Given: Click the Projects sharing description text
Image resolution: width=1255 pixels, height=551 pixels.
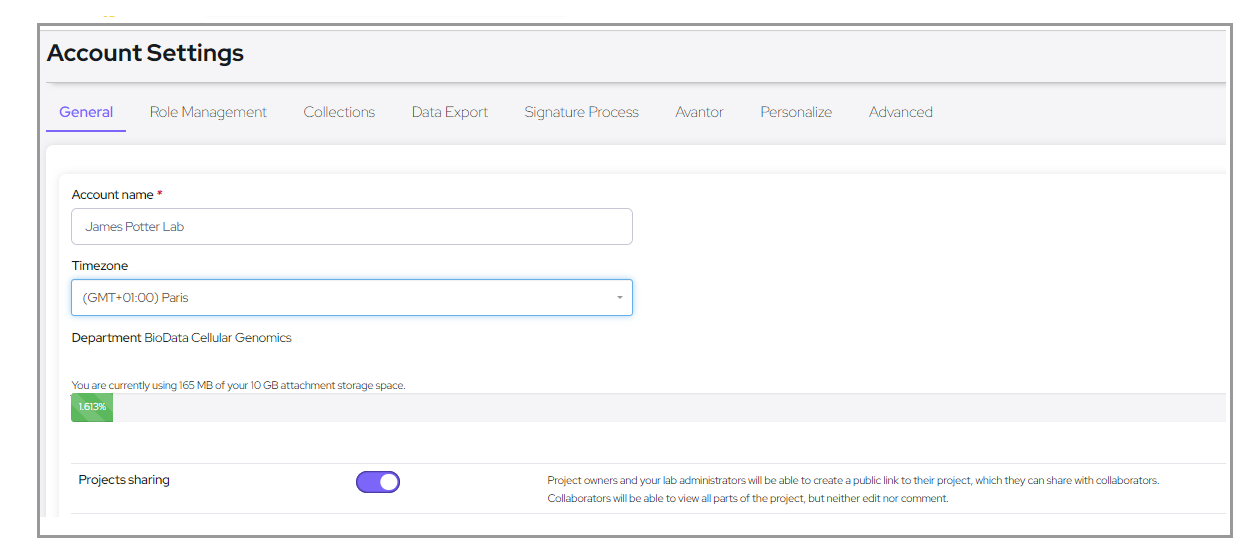Looking at the screenshot, I should coord(852,489).
